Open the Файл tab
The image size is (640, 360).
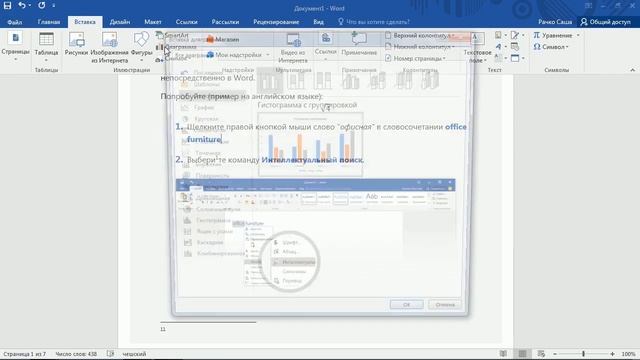pos(15,22)
